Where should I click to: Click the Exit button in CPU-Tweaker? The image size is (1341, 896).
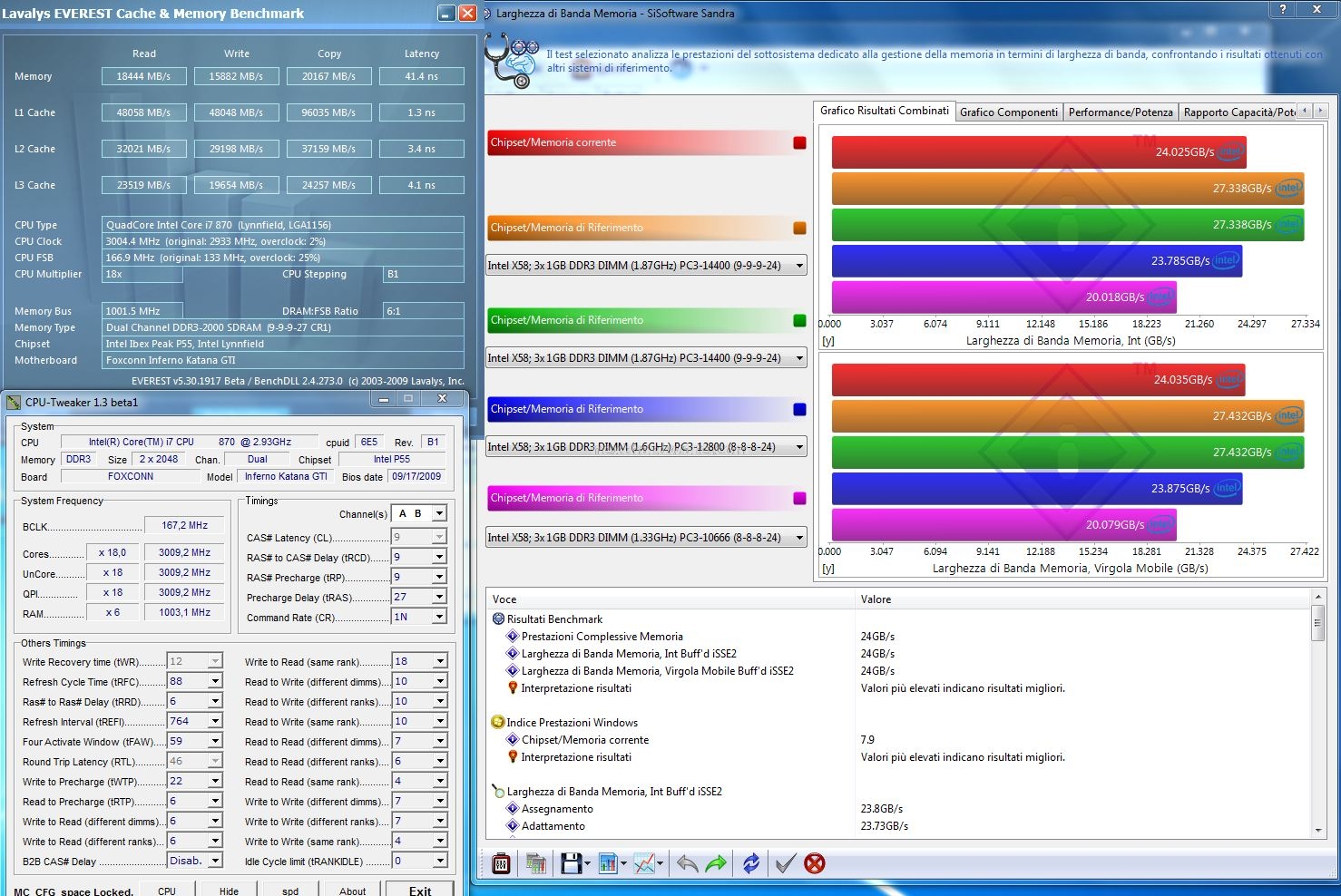pos(420,890)
